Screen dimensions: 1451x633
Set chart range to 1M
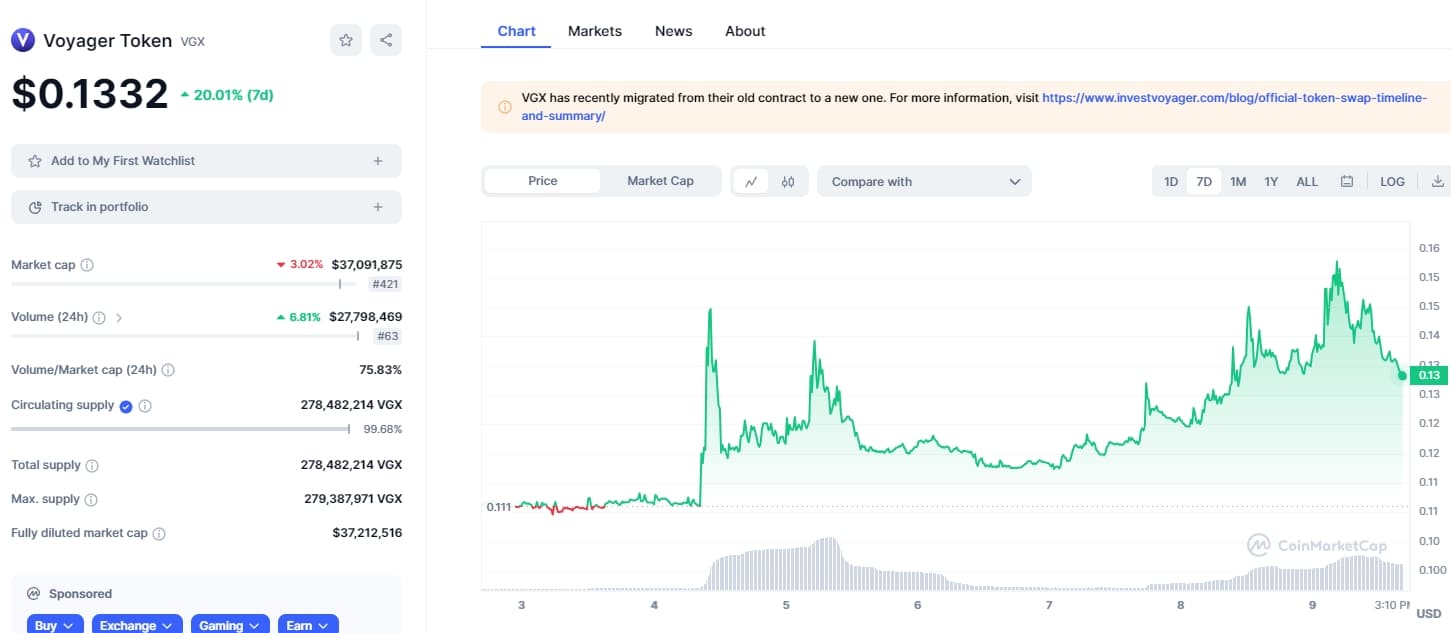point(1238,181)
